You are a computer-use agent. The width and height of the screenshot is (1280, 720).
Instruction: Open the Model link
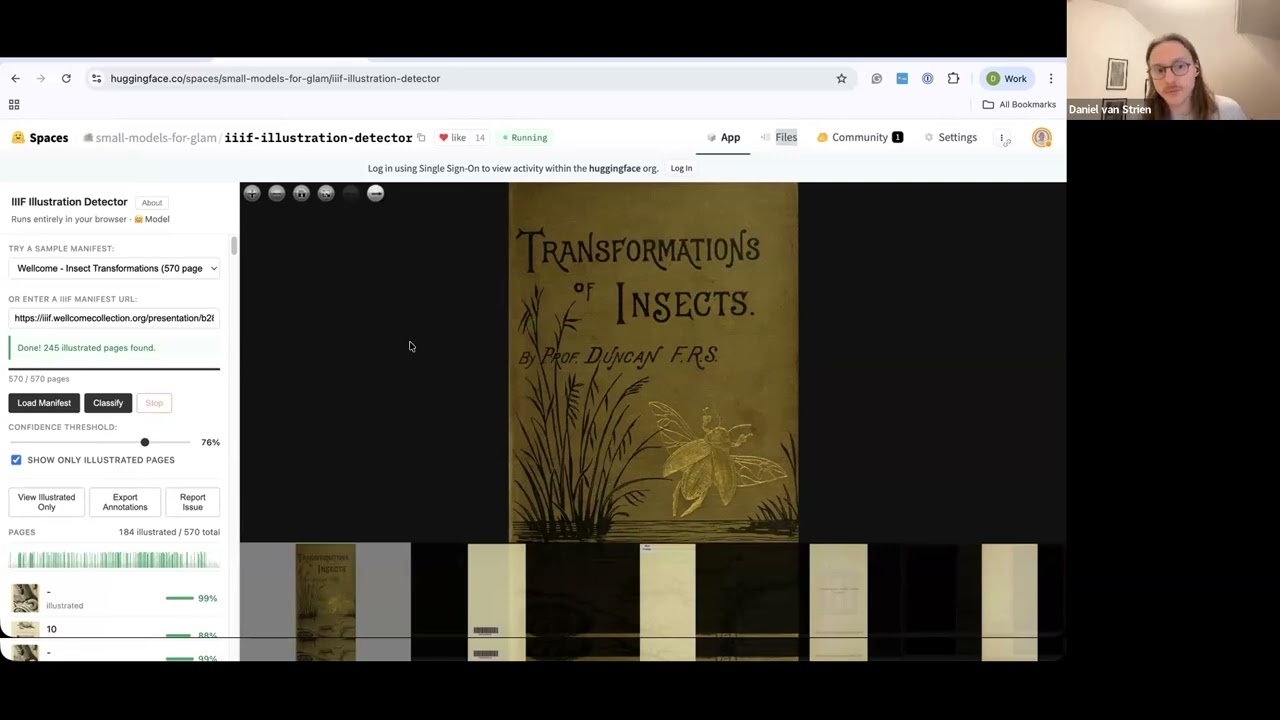tap(152, 219)
